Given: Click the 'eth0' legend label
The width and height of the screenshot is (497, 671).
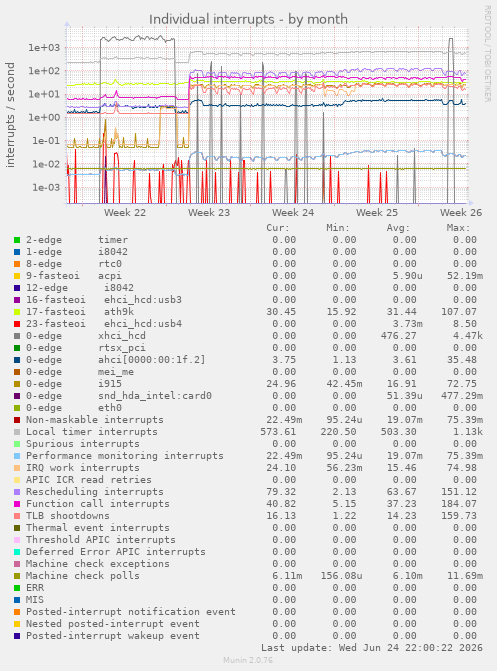Looking at the screenshot, I should (x=110, y=408).
